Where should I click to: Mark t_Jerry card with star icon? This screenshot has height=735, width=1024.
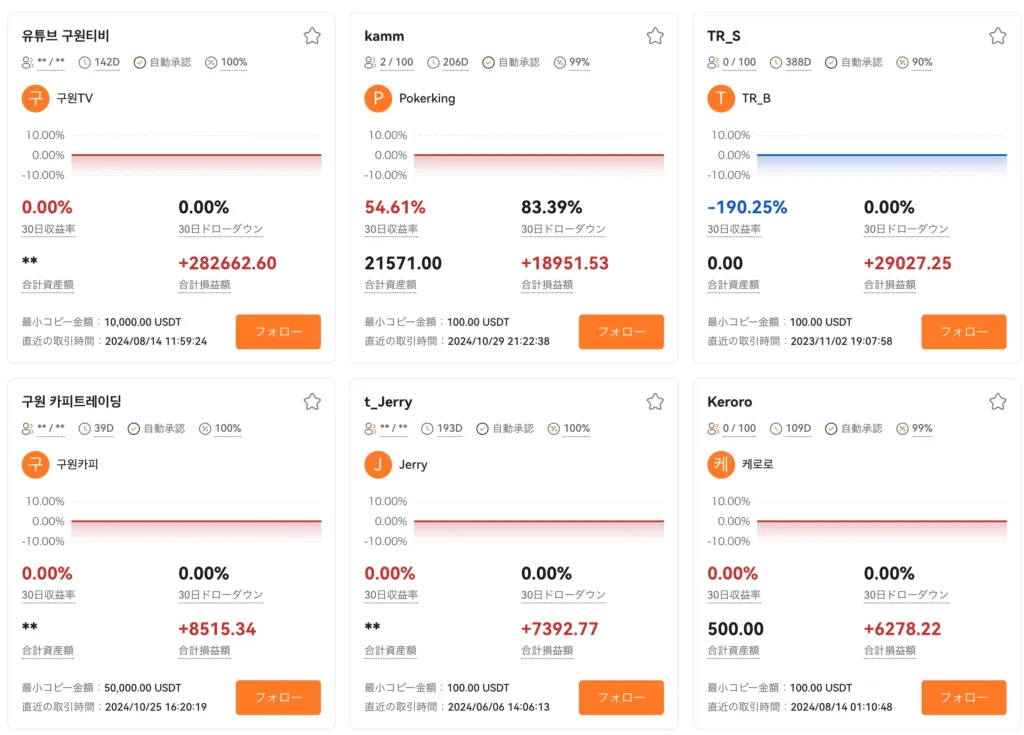coord(655,402)
